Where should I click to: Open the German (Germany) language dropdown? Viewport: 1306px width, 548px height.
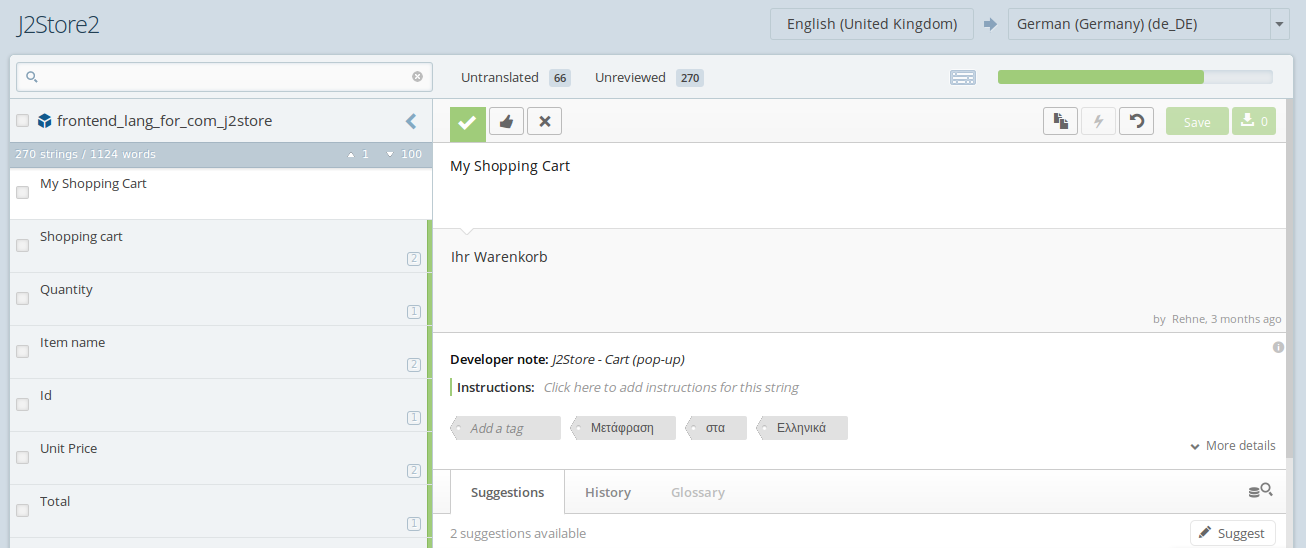[x=1279, y=24]
